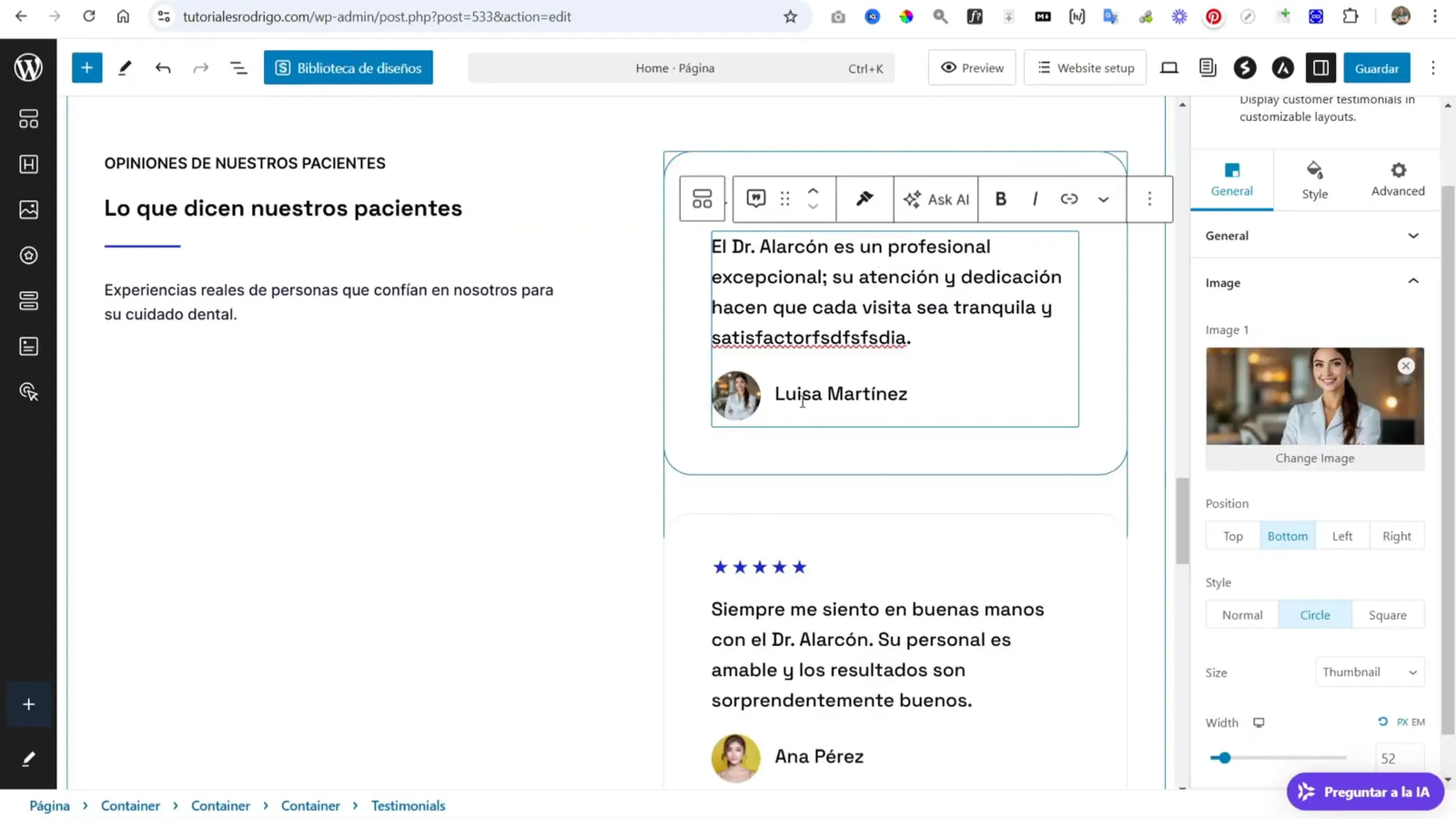Expand the General settings section
The height and width of the screenshot is (819, 1456).
(x=1413, y=235)
